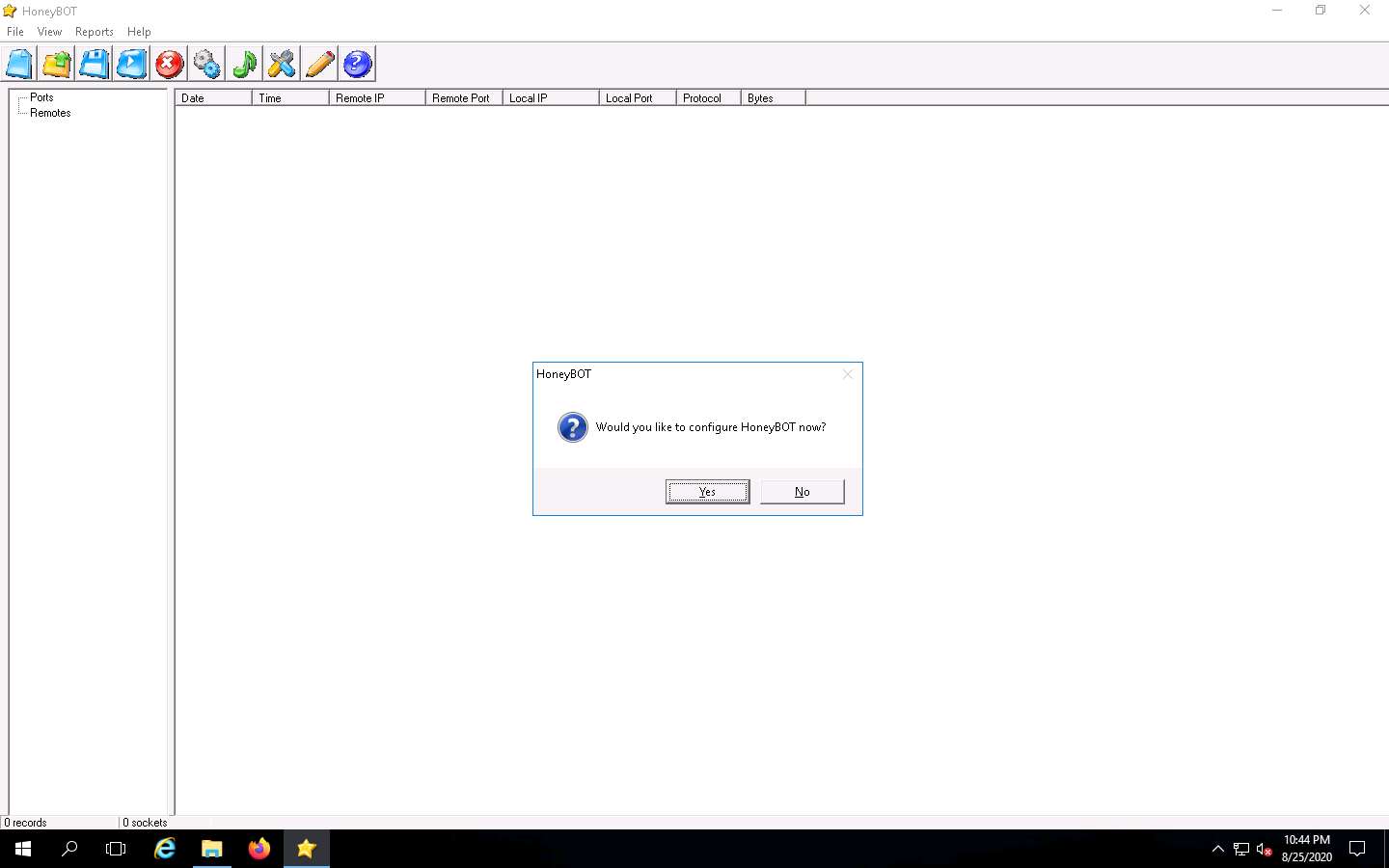Sort by the Bytes column header
Screen dimensions: 1389x868
tap(774, 98)
